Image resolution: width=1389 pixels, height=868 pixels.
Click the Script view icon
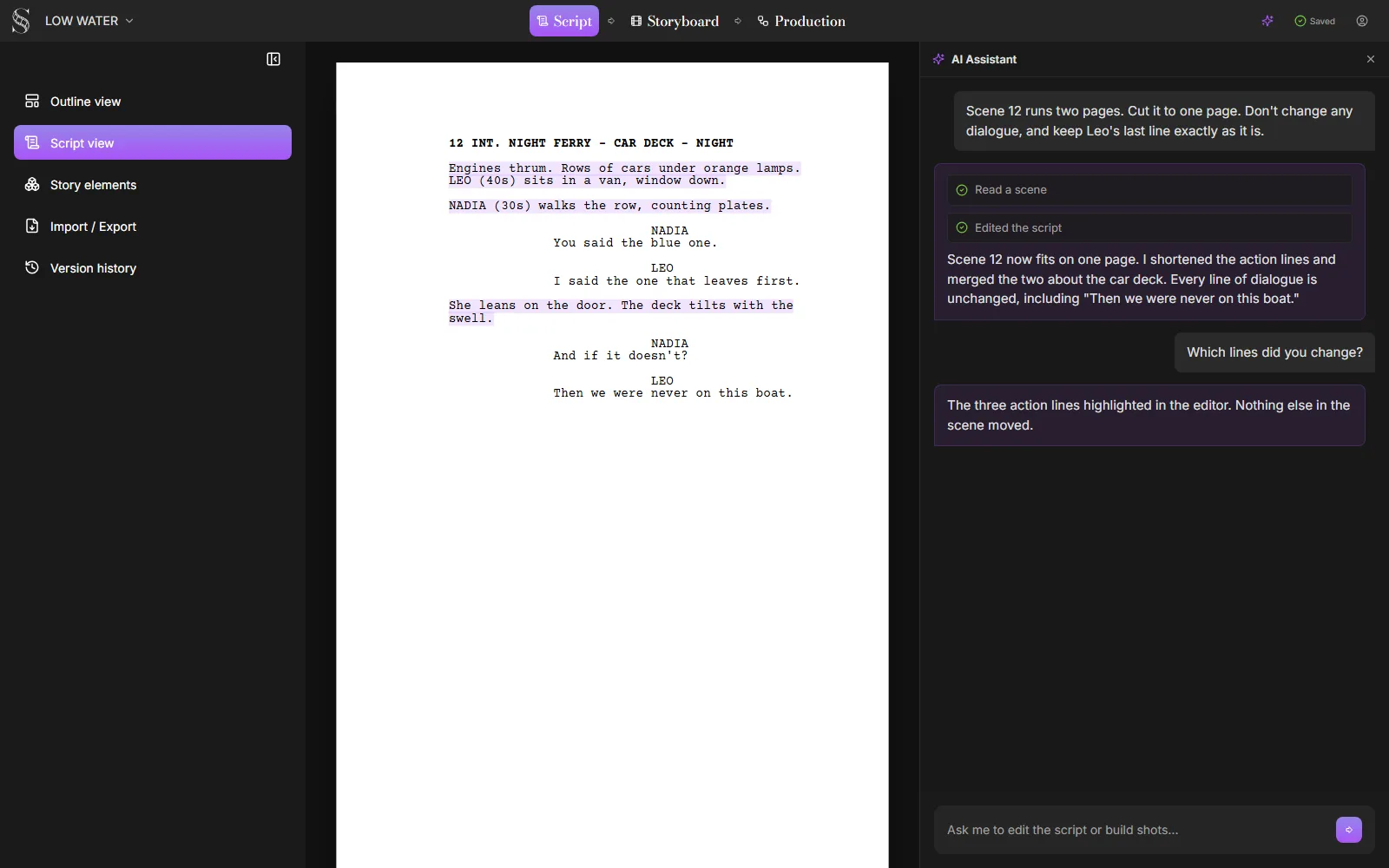(x=32, y=142)
